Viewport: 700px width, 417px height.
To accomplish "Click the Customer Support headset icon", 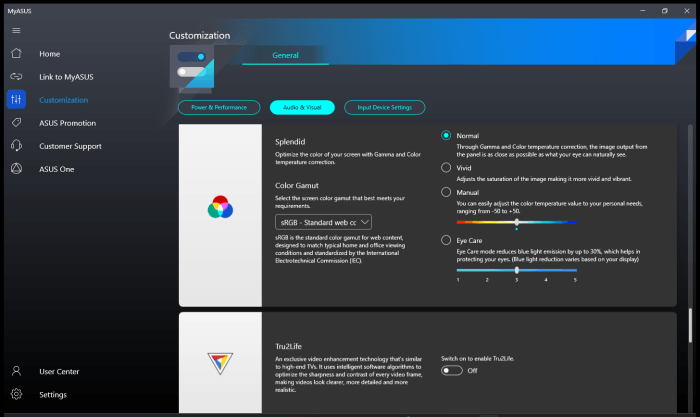I will tap(17, 146).
